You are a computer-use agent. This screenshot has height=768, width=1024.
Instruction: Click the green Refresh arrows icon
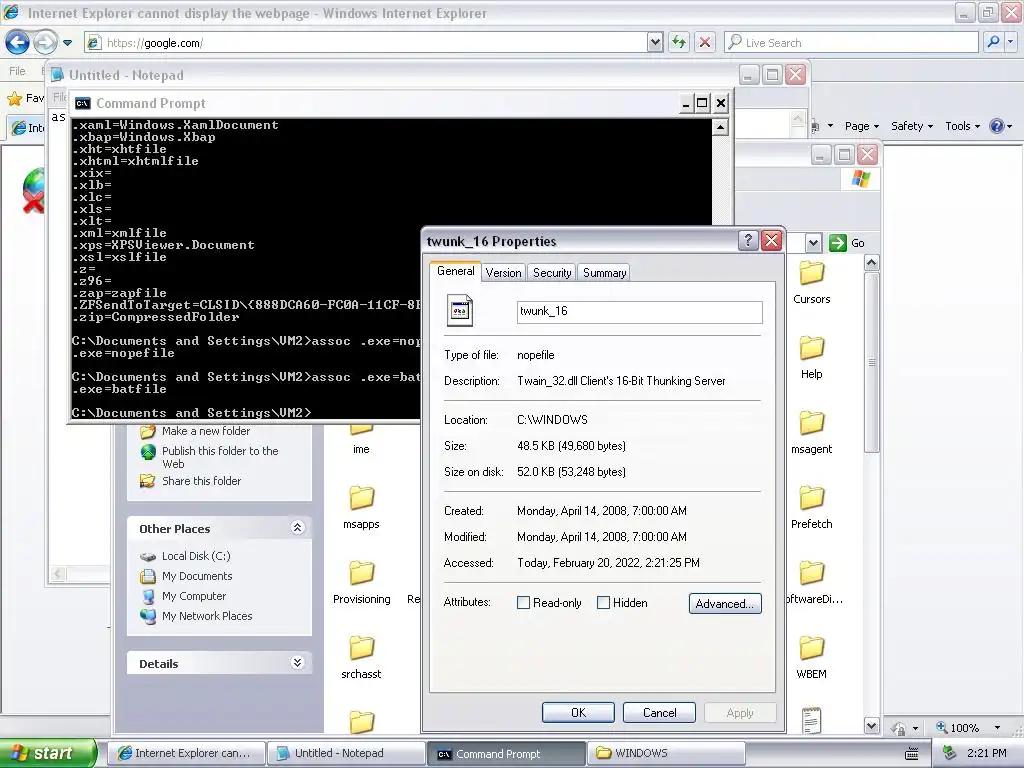coord(679,43)
